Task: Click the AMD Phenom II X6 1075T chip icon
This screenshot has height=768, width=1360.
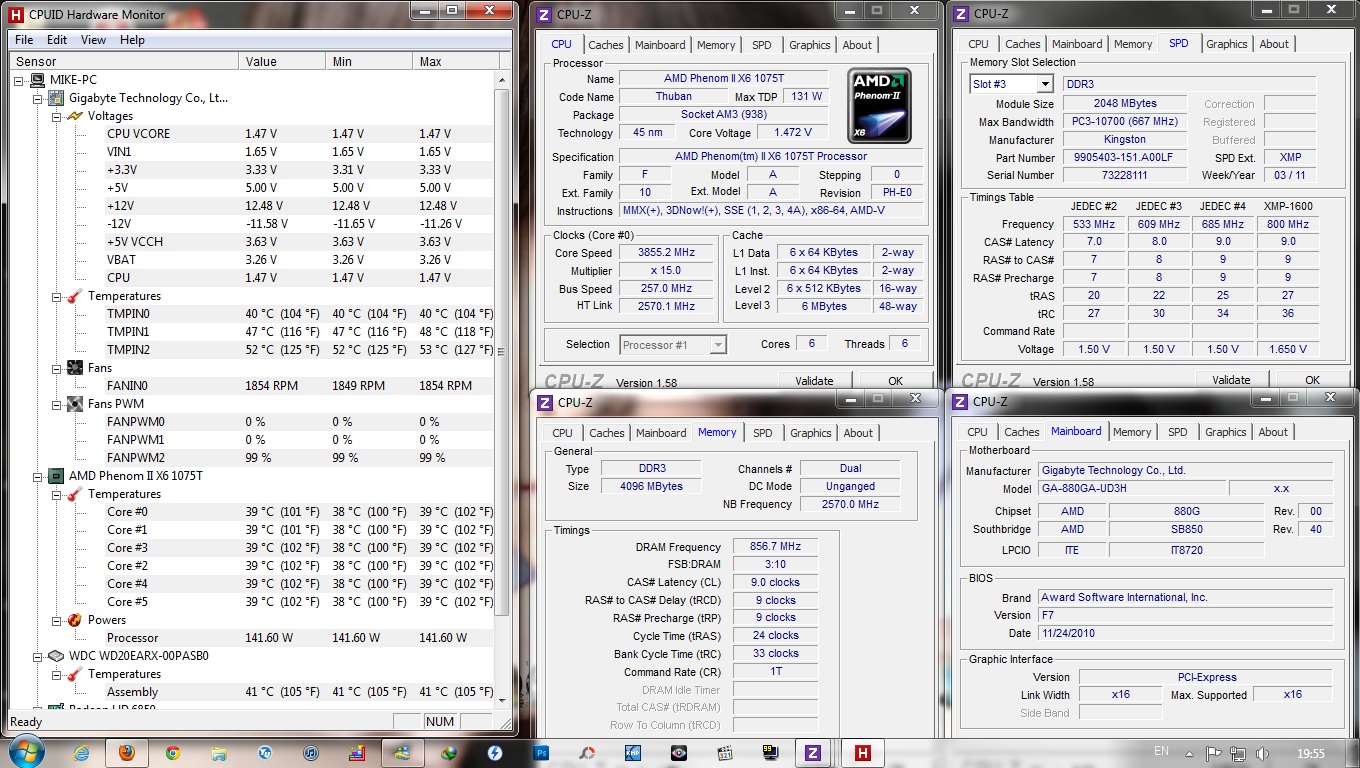Action: pos(56,476)
